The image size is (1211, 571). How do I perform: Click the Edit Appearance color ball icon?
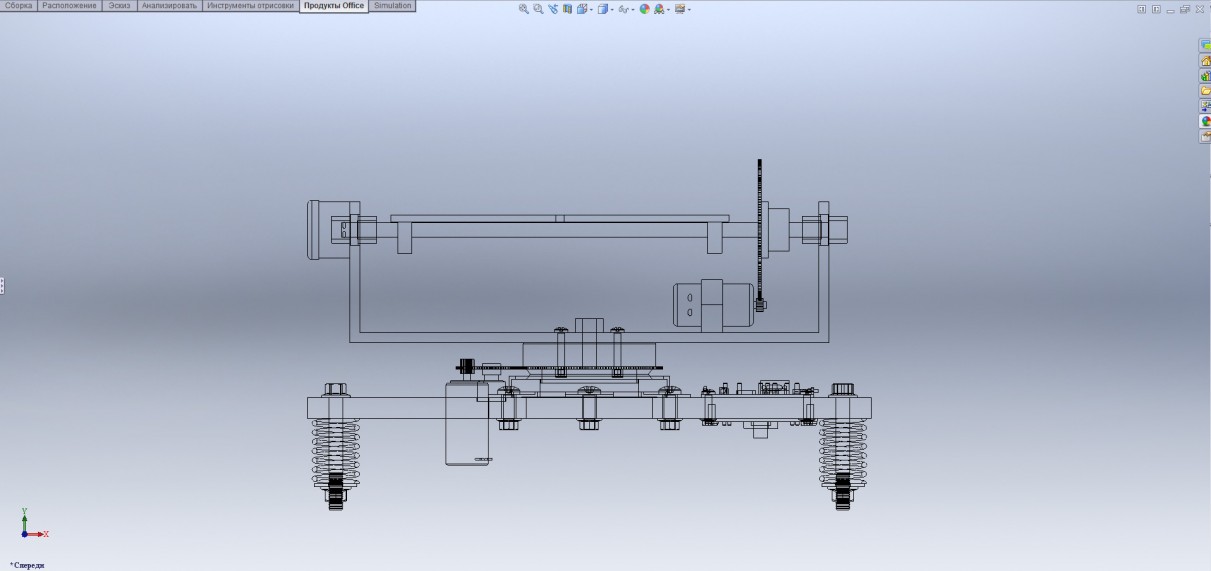click(645, 9)
